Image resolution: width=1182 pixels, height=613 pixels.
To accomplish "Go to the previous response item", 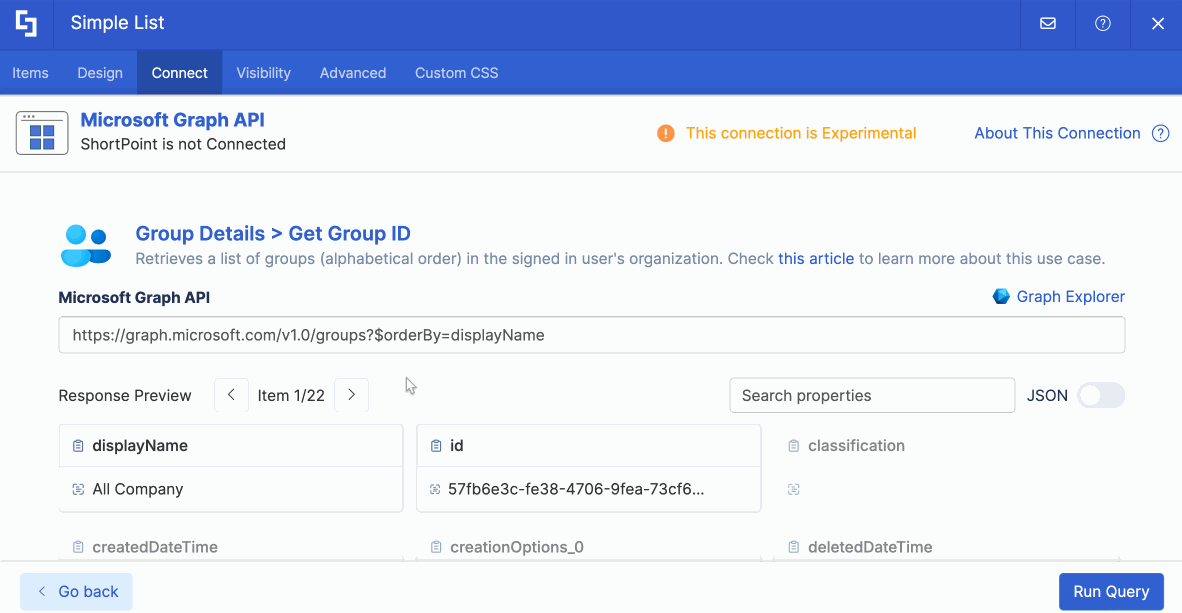I will click(x=231, y=395).
